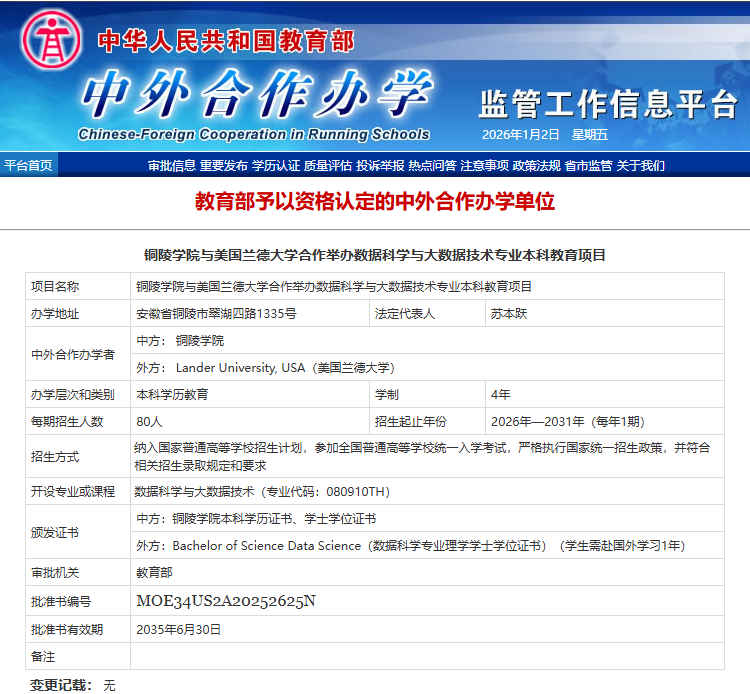Click the 铜陵学院 Chinese partner cell

pos(200,341)
